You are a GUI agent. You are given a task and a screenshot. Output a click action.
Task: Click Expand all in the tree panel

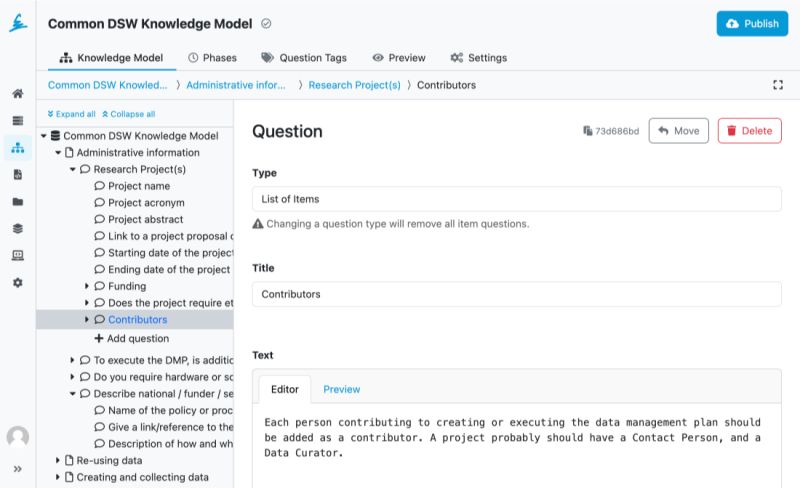(x=71, y=114)
